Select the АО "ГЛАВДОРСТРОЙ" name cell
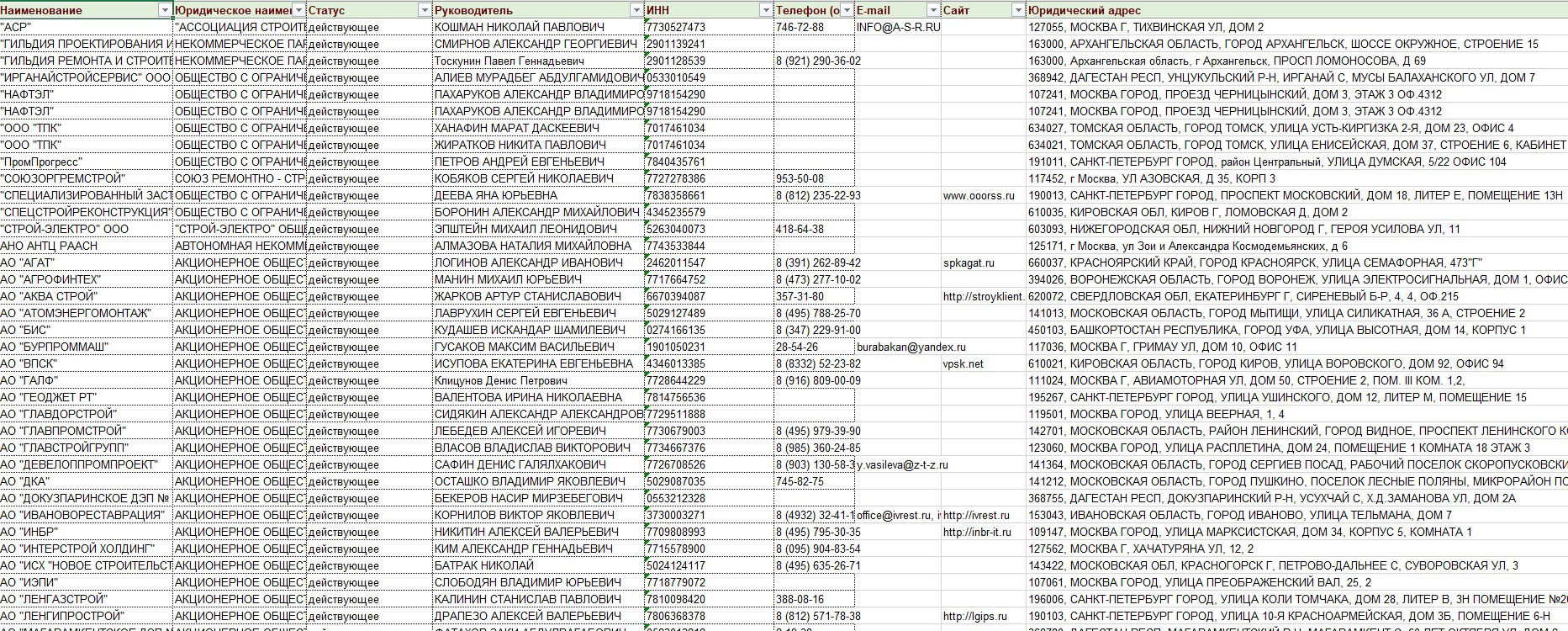Image resolution: width=1568 pixels, height=631 pixels. coord(86,414)
